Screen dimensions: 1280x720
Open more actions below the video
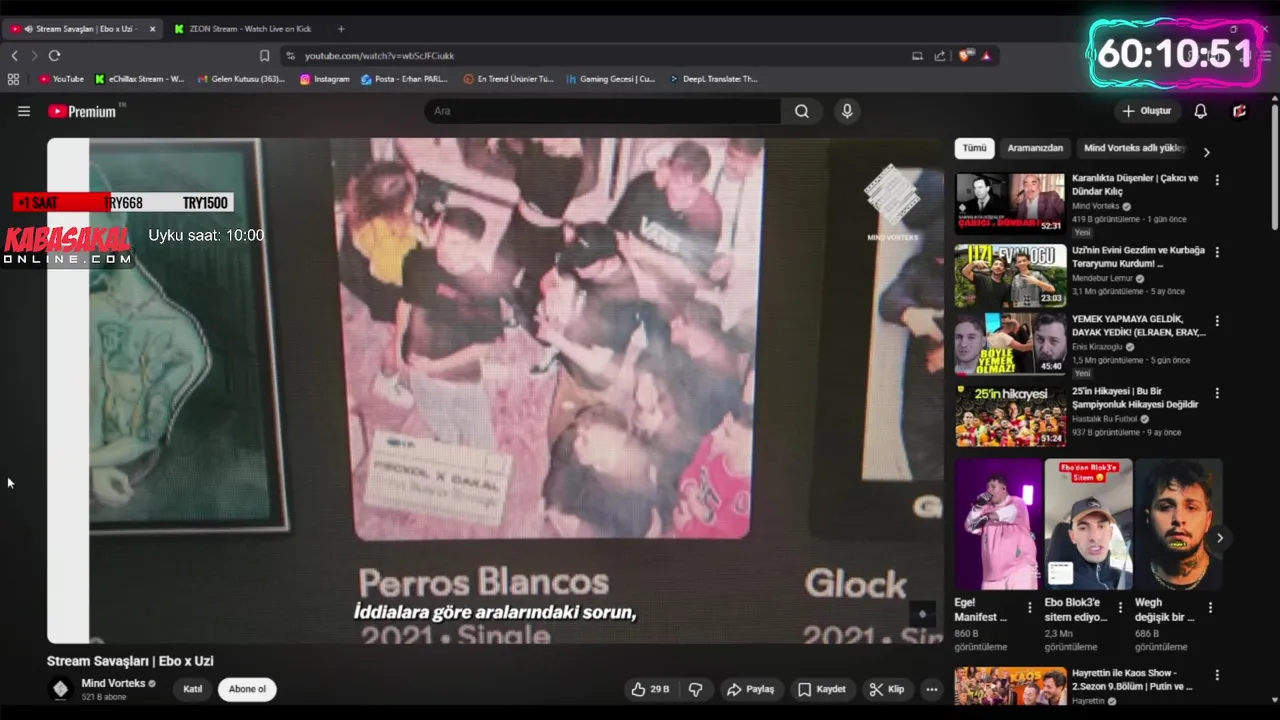pyautogui.click(x=932, y=689)
